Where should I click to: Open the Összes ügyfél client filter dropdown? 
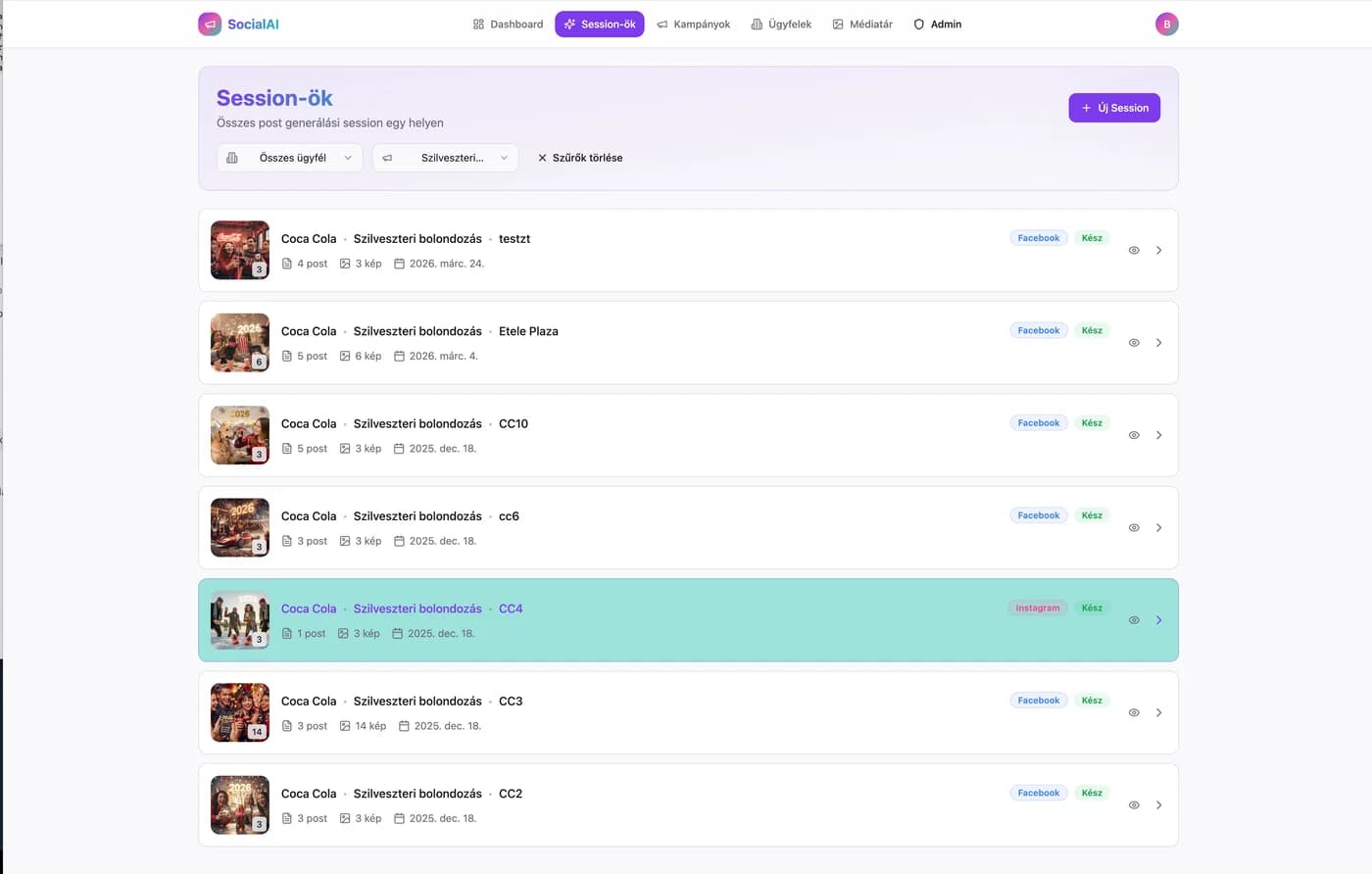point(289,158)
